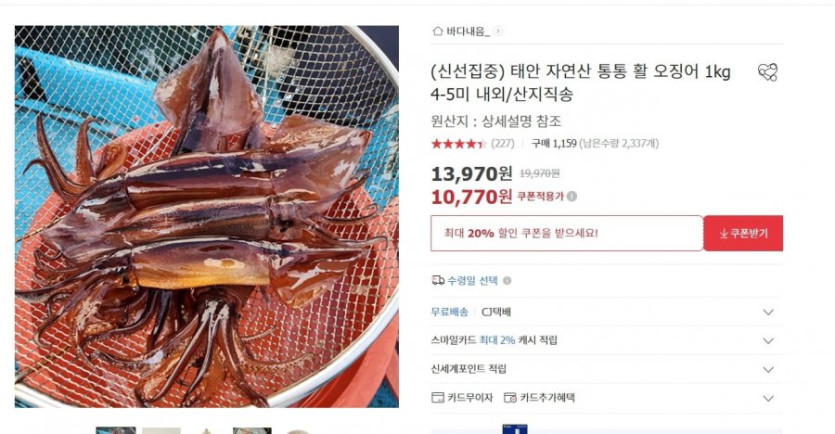
Task: Click the 카드무이자 card icon
Action: (x=438, y=397)
